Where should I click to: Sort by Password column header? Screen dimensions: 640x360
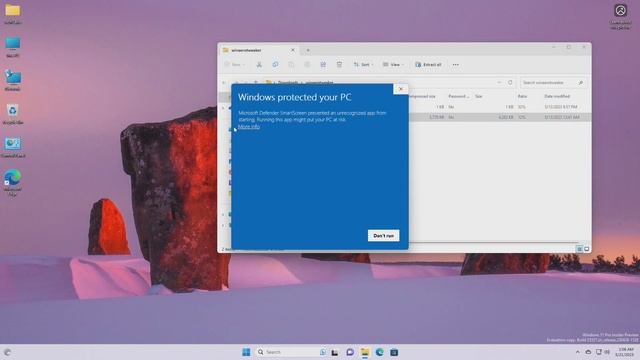click(458, 96)
